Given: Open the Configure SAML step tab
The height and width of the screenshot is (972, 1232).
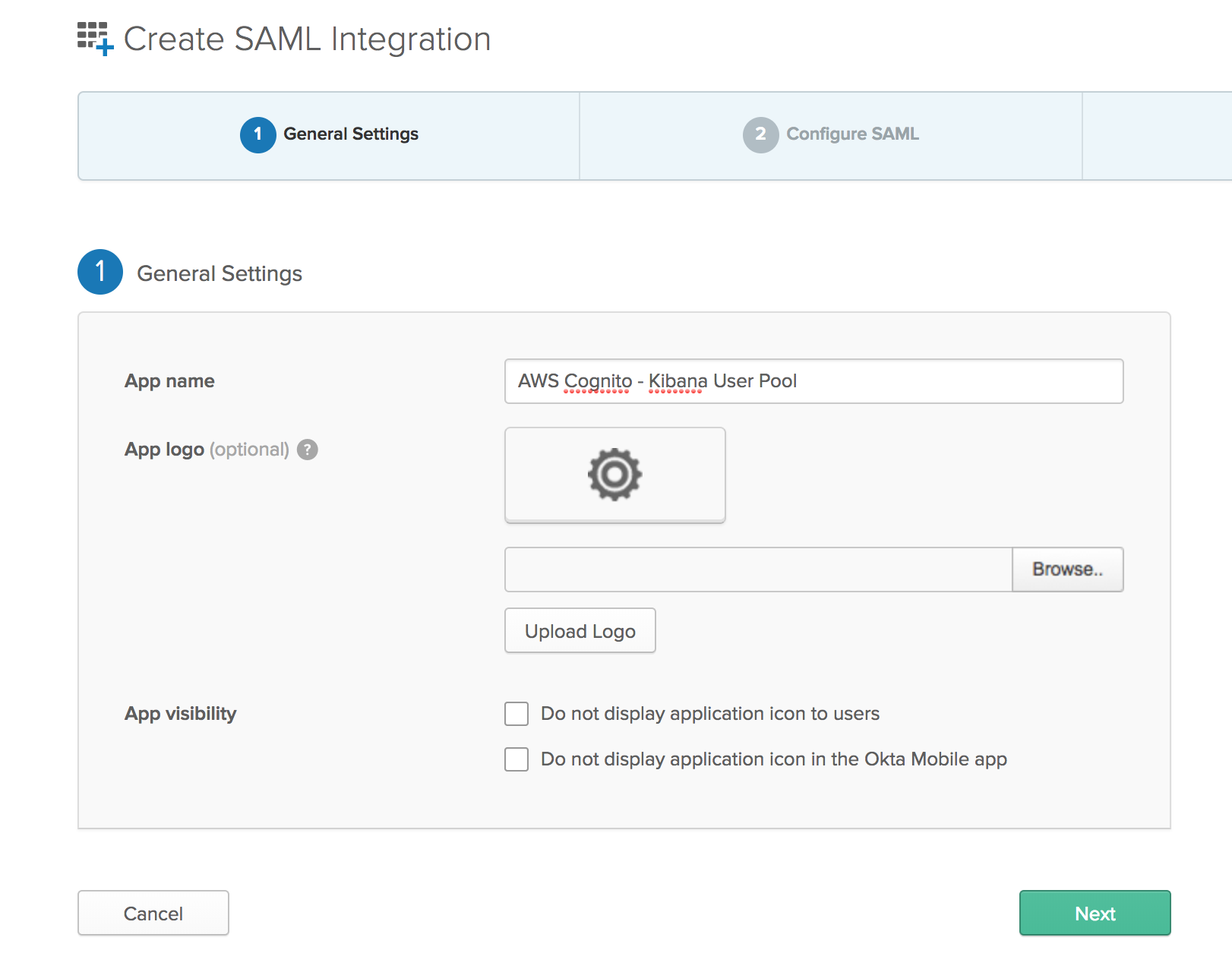Looking at the screenshot, I should pos(831,135).
